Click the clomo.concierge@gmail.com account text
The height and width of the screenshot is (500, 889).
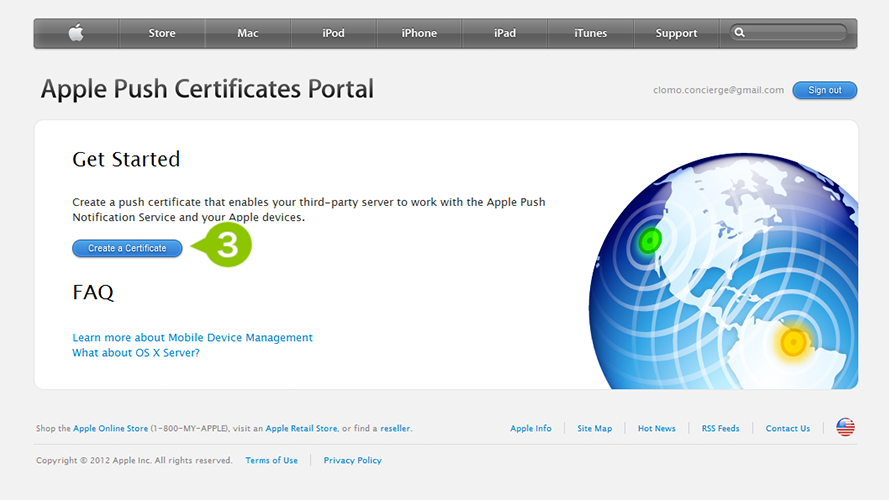click(718, 90)
